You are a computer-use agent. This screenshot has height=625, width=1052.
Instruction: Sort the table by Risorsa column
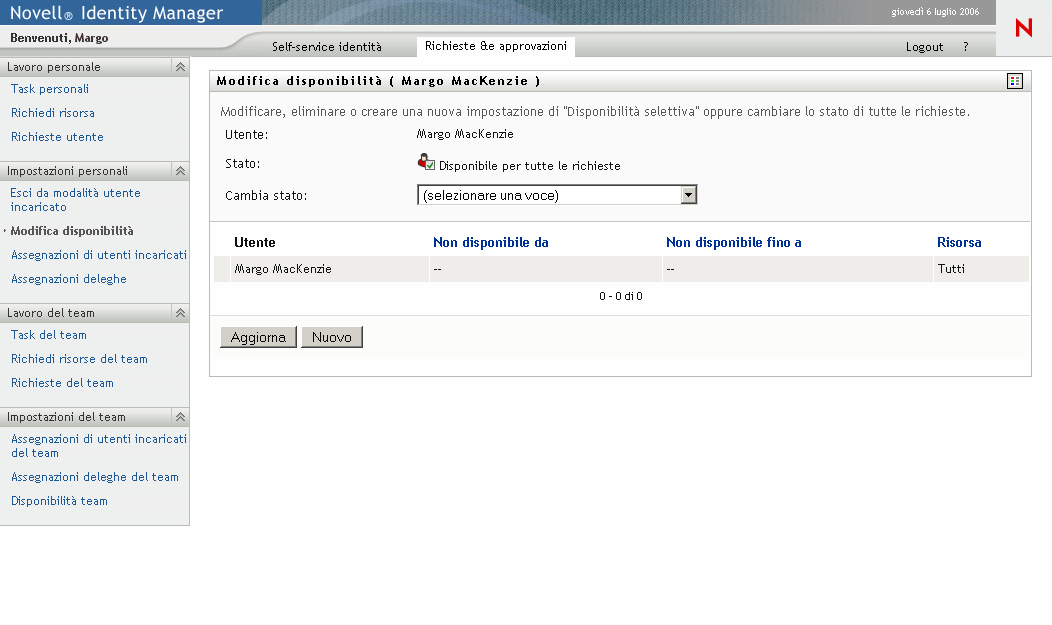tap(958, 242)
